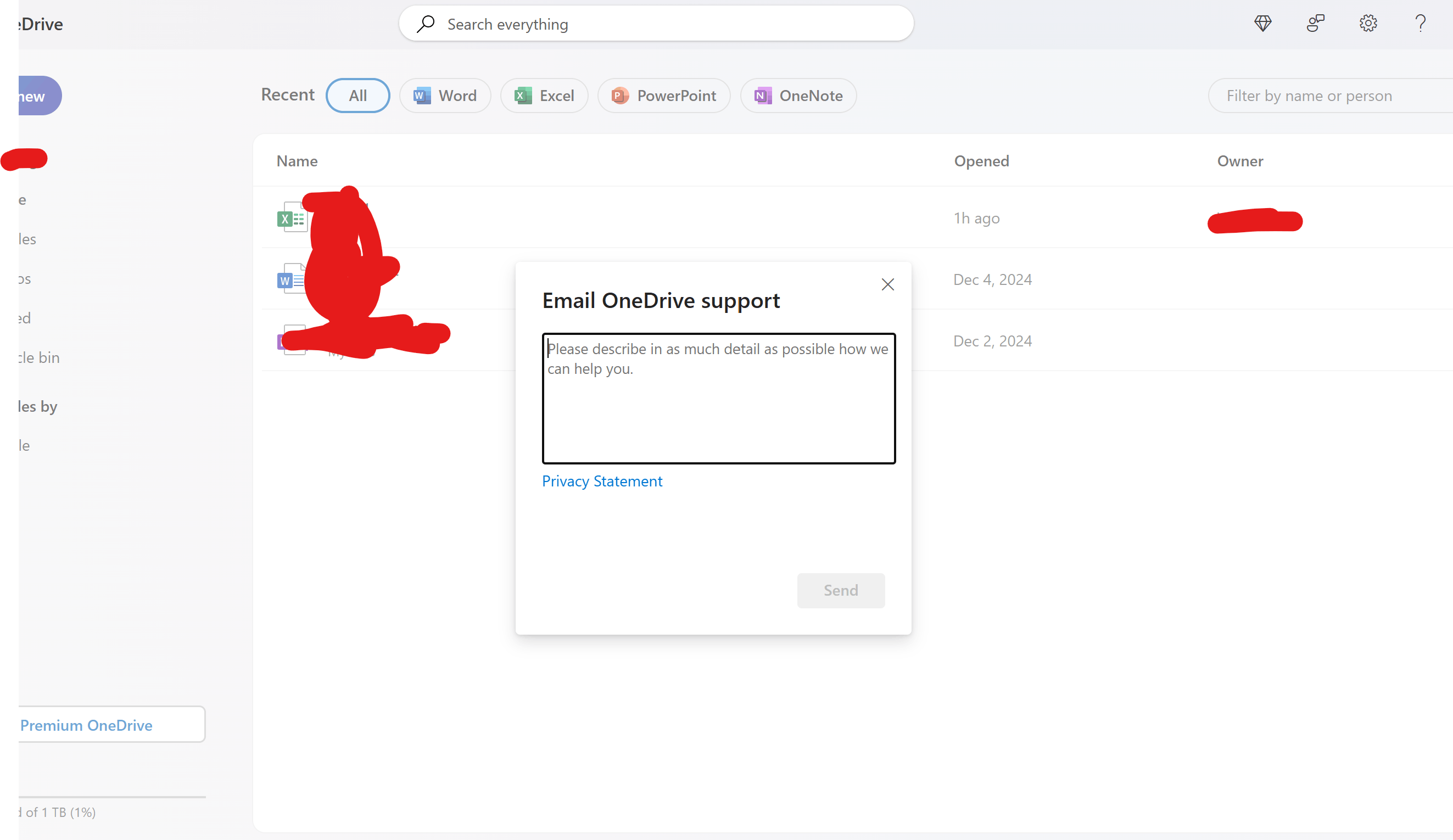Filter recent files by Excel
This screenshot has height=840, width=1453.
544,96
